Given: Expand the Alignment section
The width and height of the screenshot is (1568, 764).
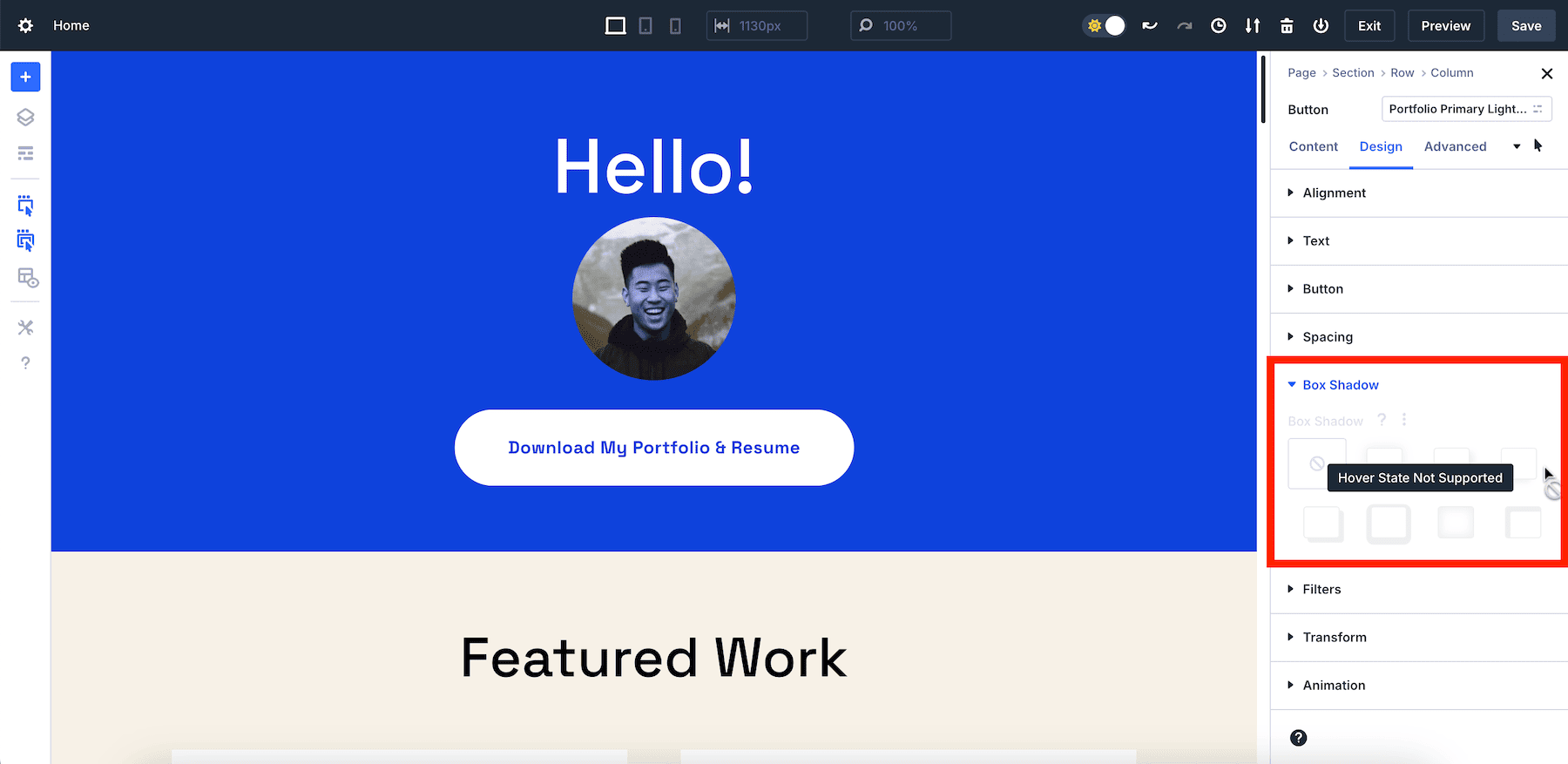Looking at the screenshot, I should 1419,193.
